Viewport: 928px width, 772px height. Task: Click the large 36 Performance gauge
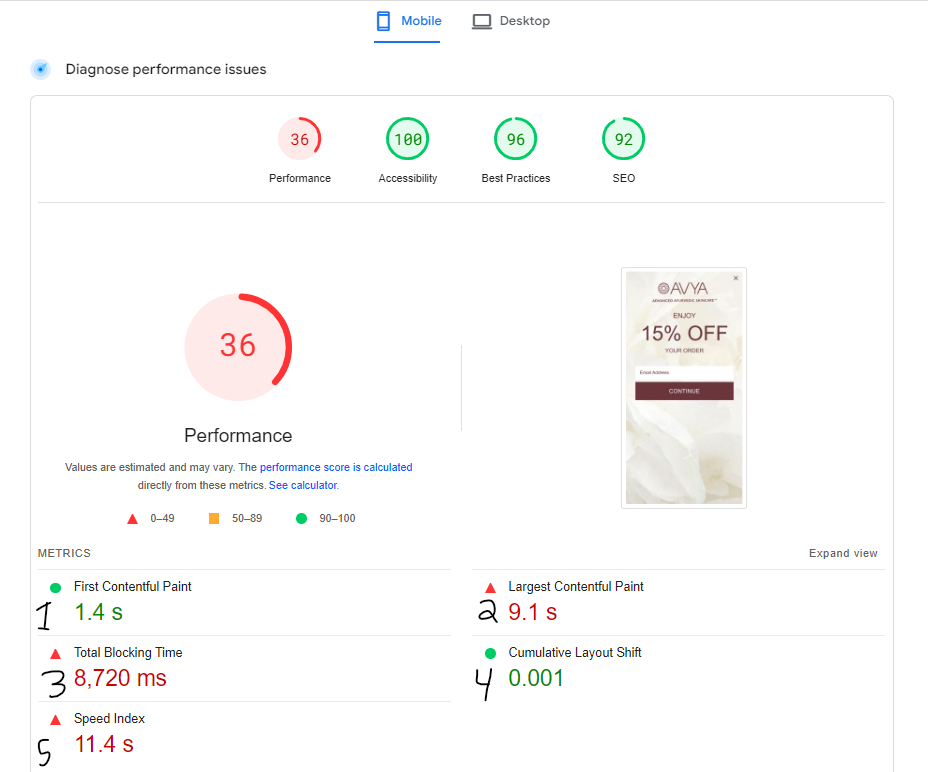click(239, 347)
